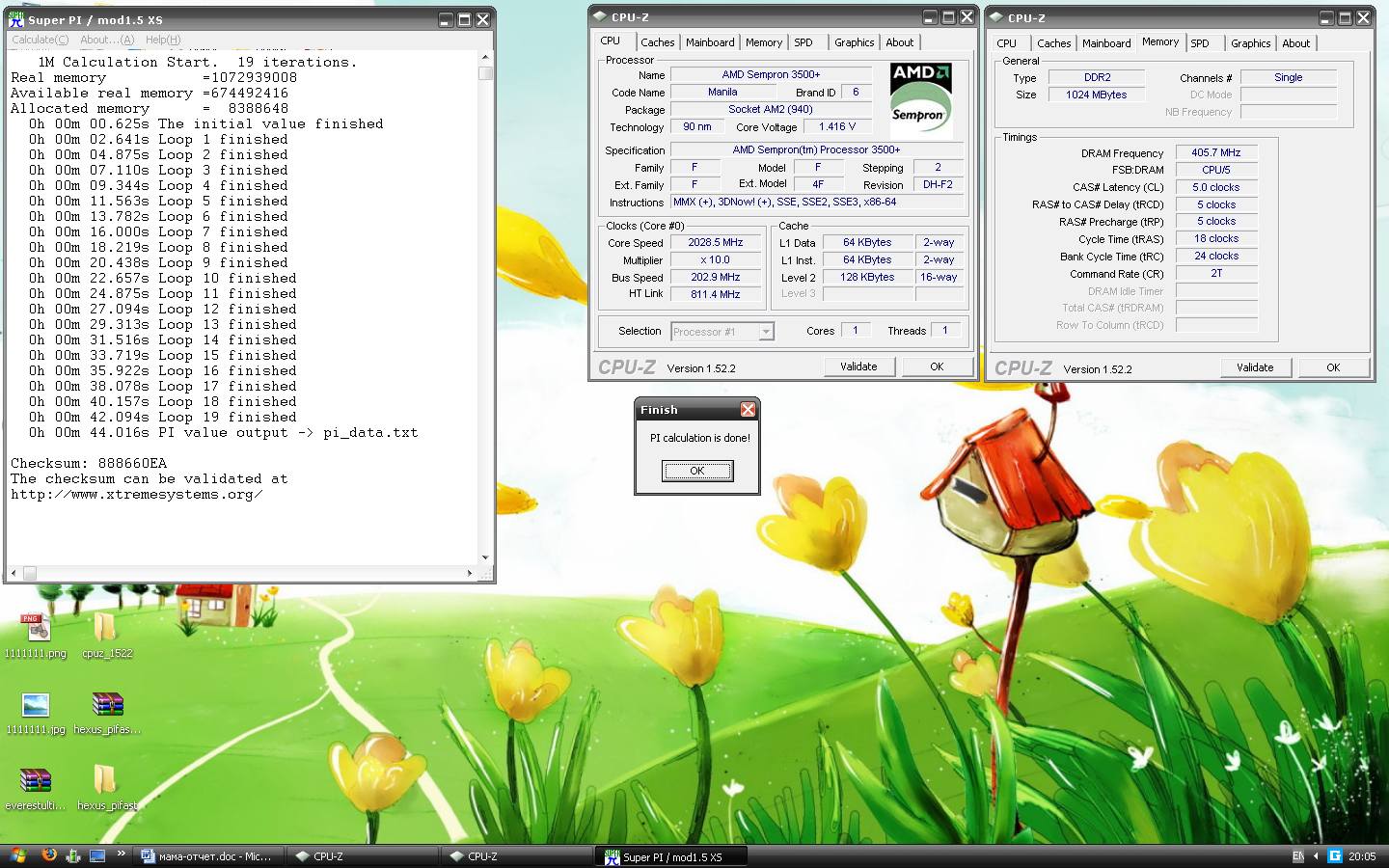Click the blue G tray icon
1389x868 pixels.
(x=1335, y=856)
